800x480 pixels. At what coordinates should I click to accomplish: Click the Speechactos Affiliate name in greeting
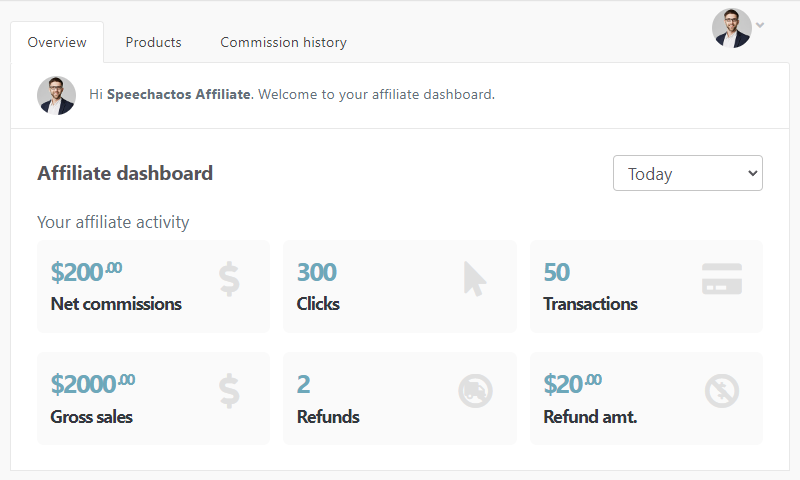coord(179,94)
